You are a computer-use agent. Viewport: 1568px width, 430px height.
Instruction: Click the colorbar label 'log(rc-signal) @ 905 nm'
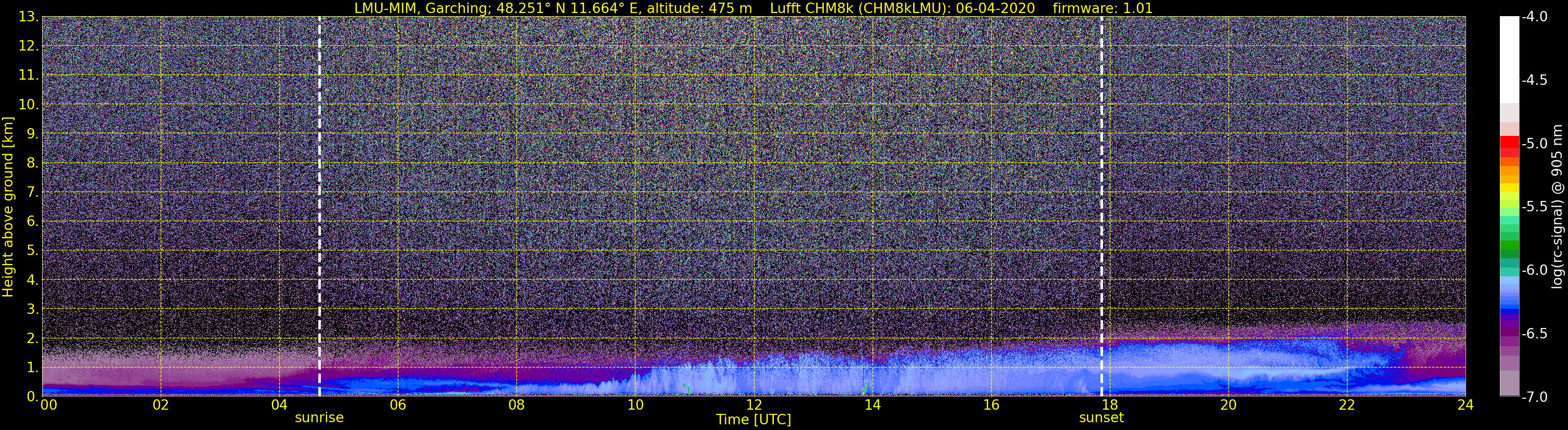[1558, 207]
